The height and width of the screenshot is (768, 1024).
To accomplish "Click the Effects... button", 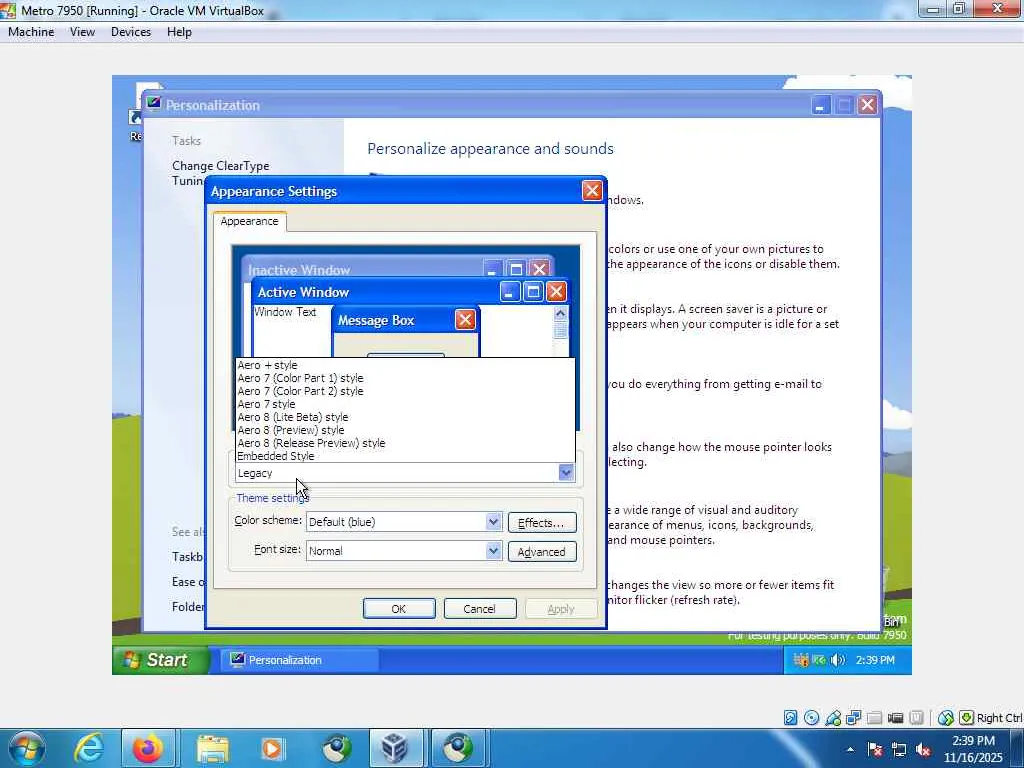I will (542, 522).
